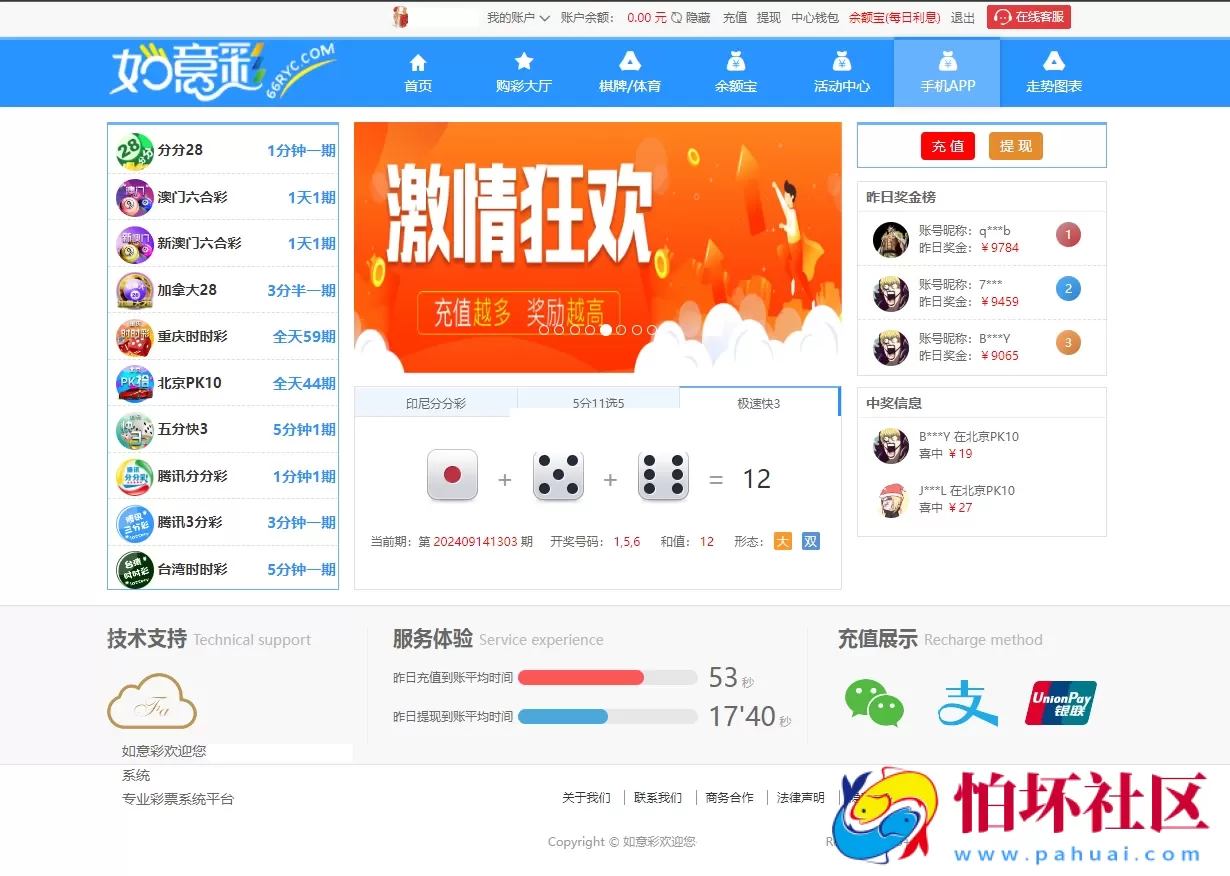Click the 手机APP navigation icon
Screen dimensions: 1230x876
(946, 60)
